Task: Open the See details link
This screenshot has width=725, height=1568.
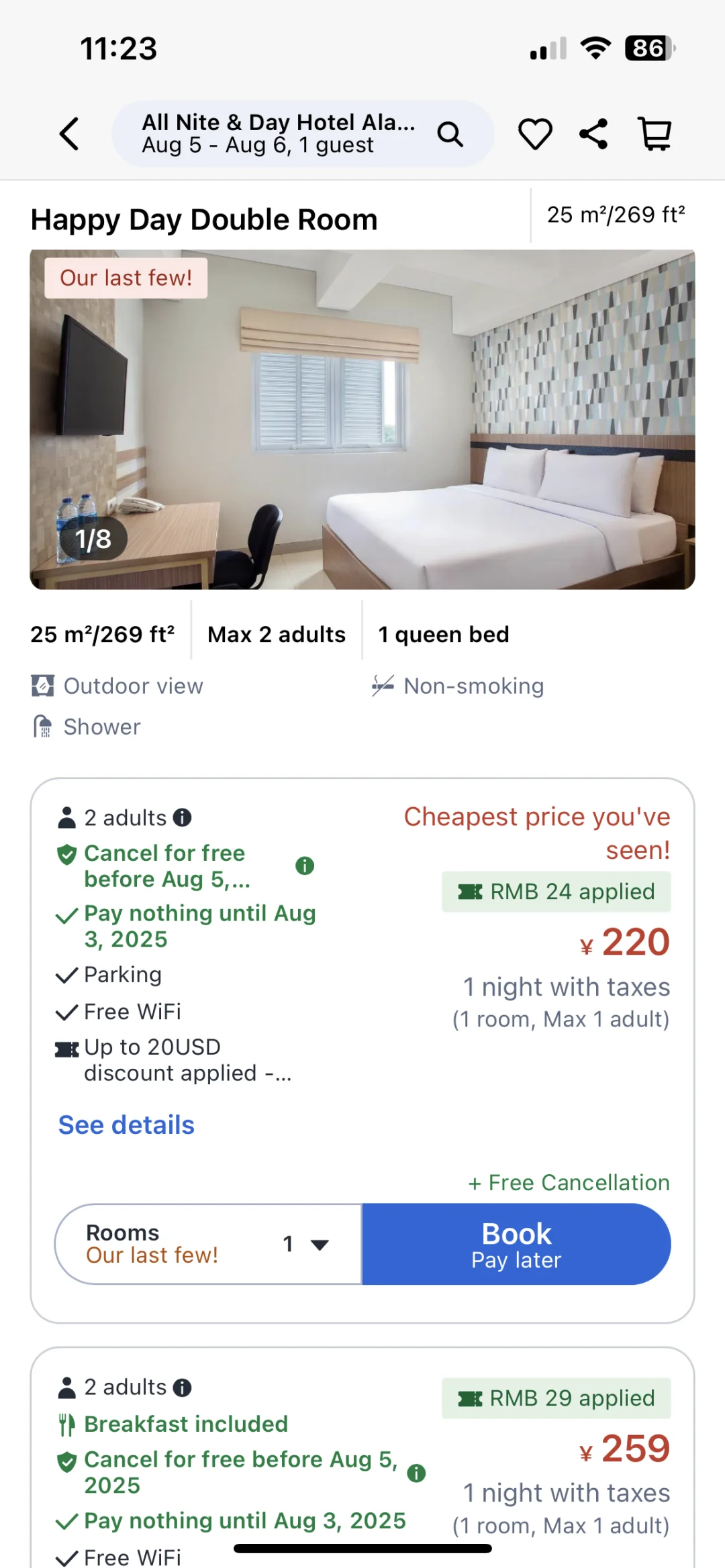Action: point(126,1125)
